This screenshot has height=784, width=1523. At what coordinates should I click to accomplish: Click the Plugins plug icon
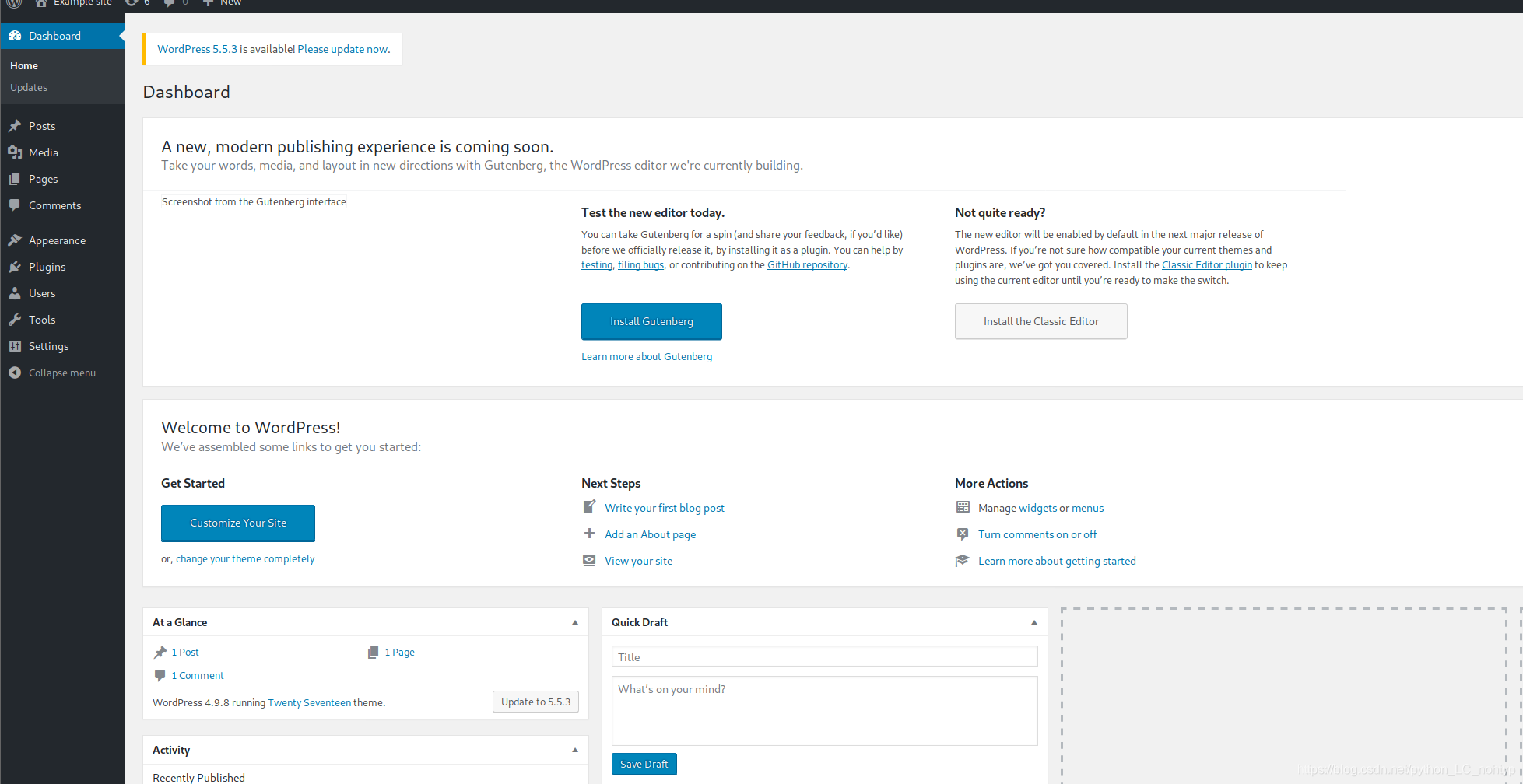(x=15, y=267)
